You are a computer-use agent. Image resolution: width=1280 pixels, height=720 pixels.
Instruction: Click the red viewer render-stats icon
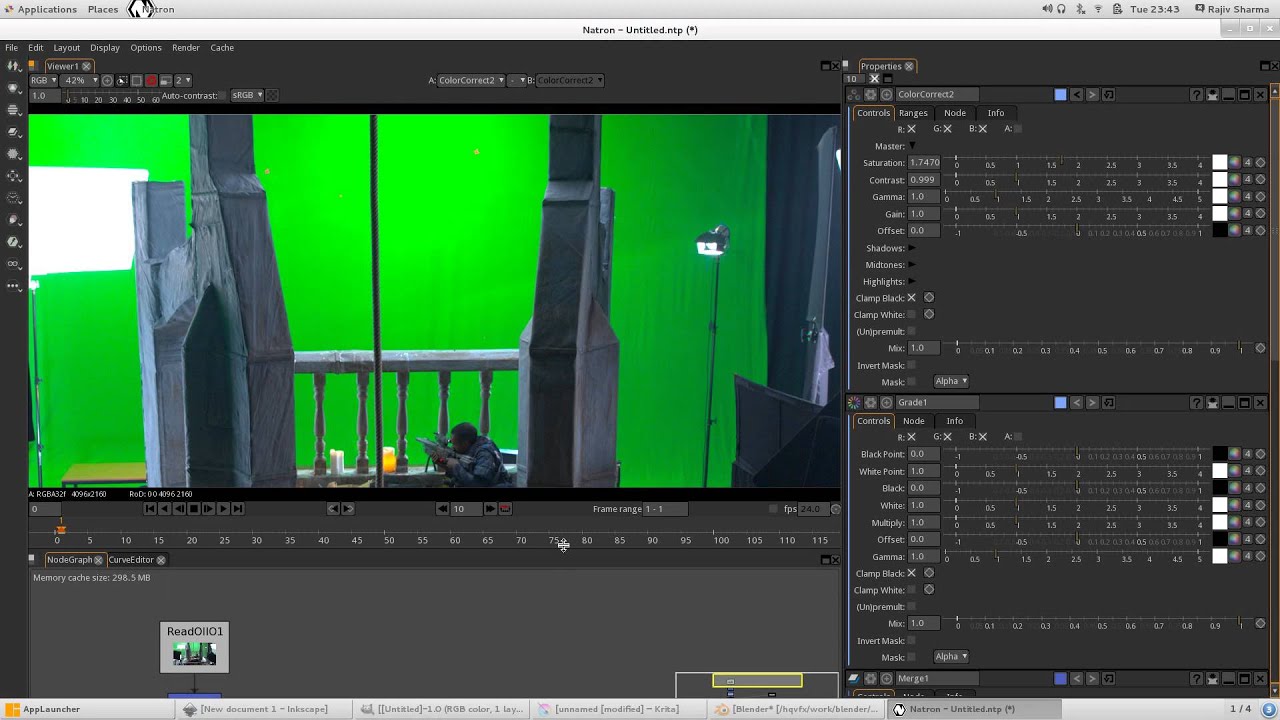pyautogui.click(x=151, y=80)
